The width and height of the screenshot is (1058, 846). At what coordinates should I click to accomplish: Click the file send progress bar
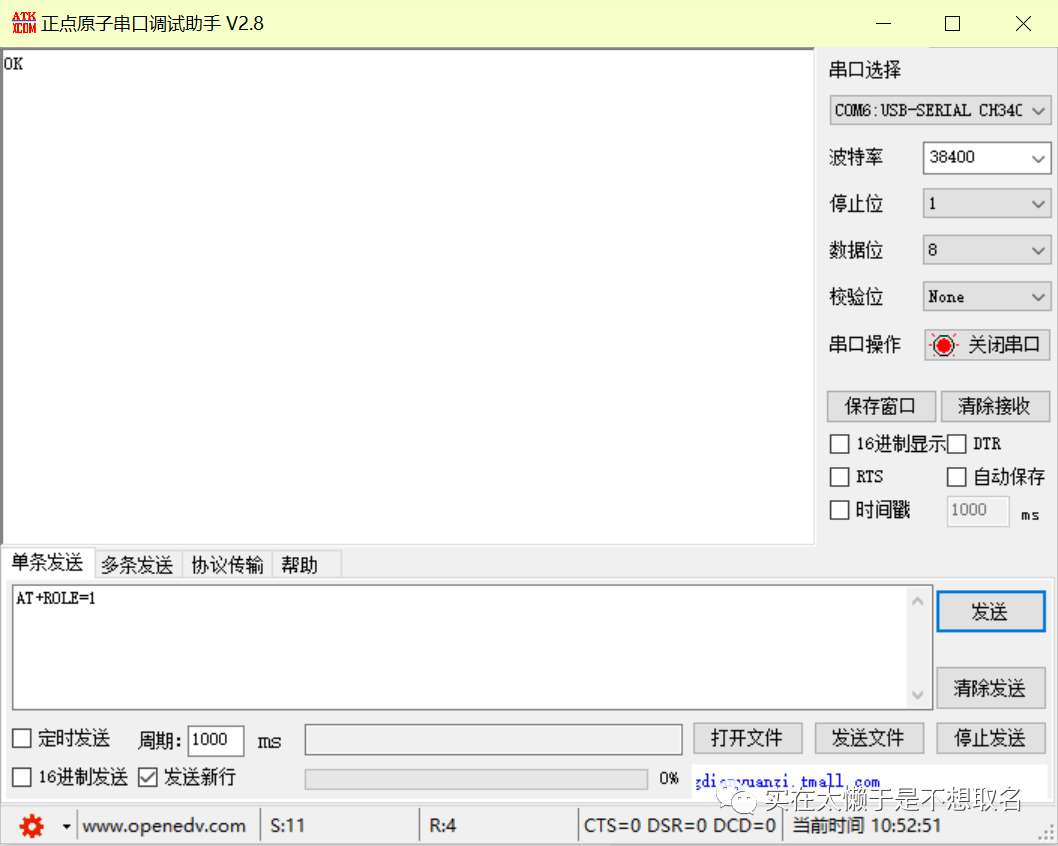[476, 778]
